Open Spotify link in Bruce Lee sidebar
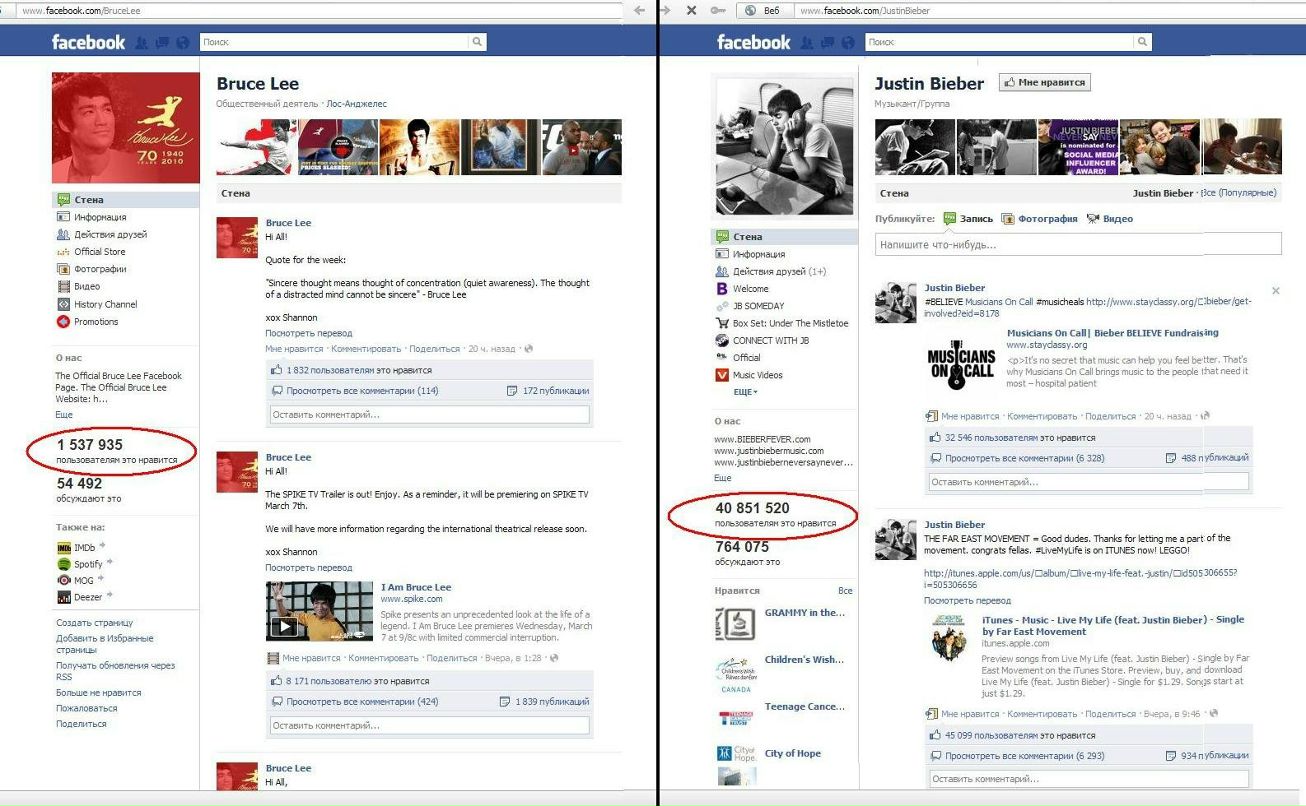The width and height of the screenshot is (1306, 806). [88, 564]
